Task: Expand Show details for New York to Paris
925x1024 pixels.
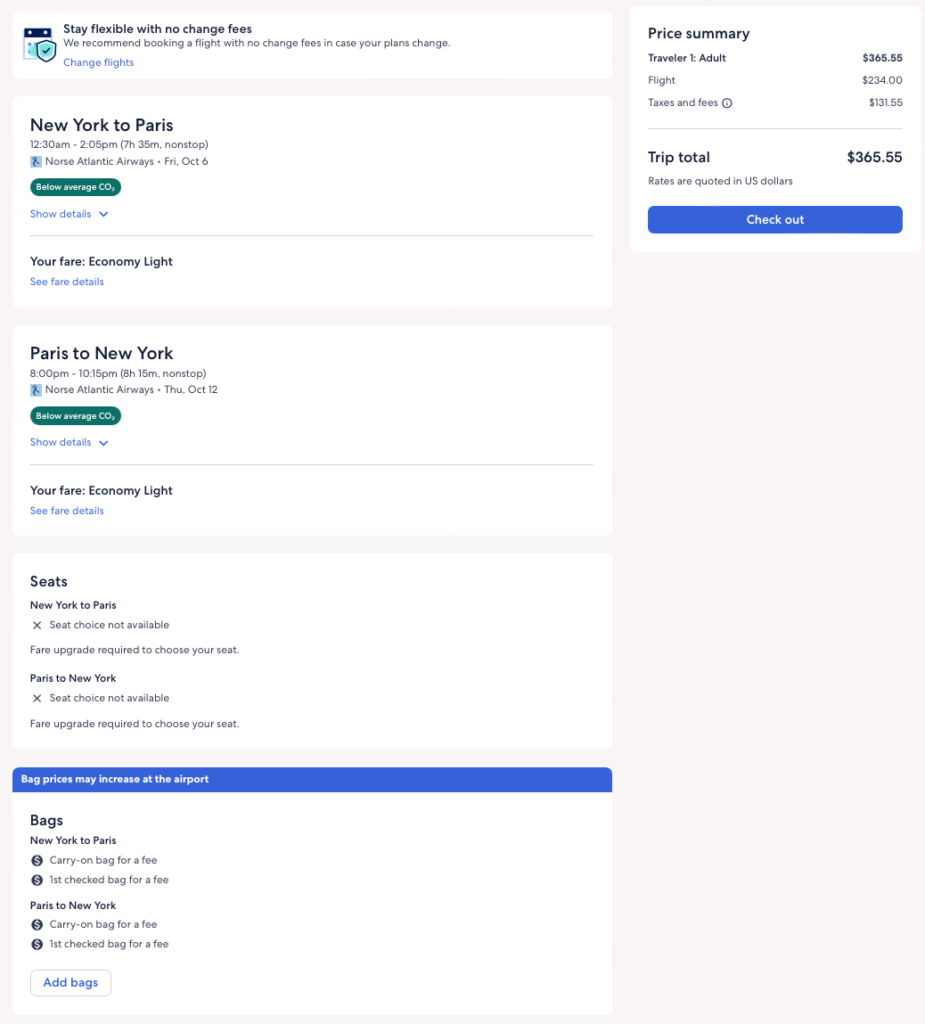Action: pyautogui.click(x=69, y=214)
